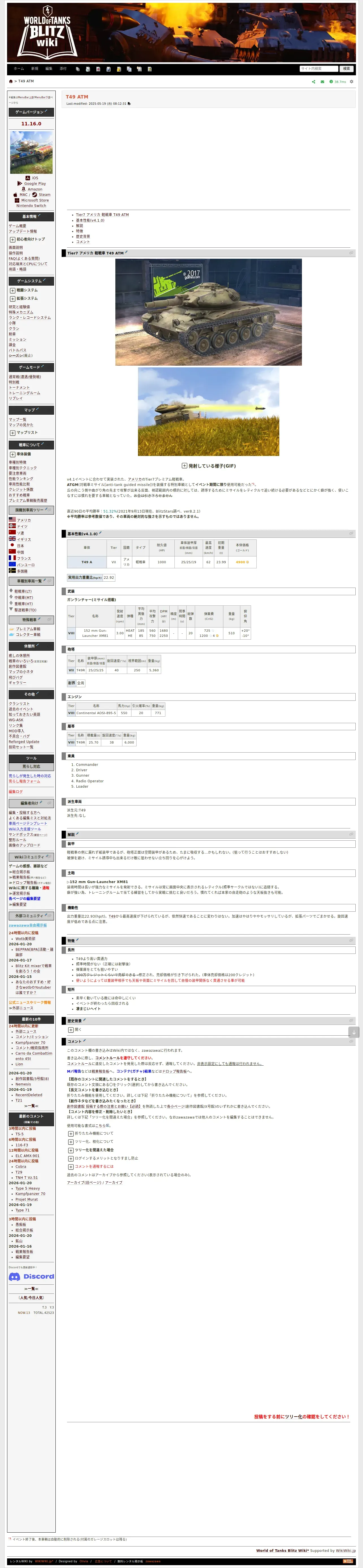
Task: Click the T49 ATM tank render image
Action: click(209, 312)
